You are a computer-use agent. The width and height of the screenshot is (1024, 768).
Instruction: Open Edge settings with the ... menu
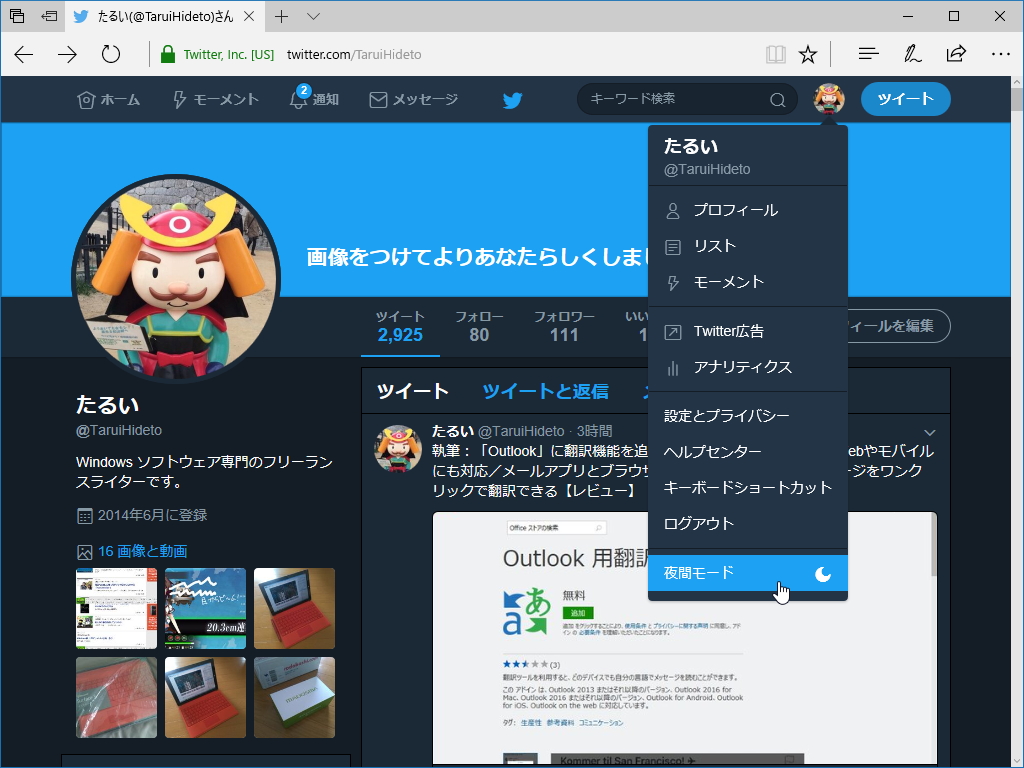click(999, 53)
